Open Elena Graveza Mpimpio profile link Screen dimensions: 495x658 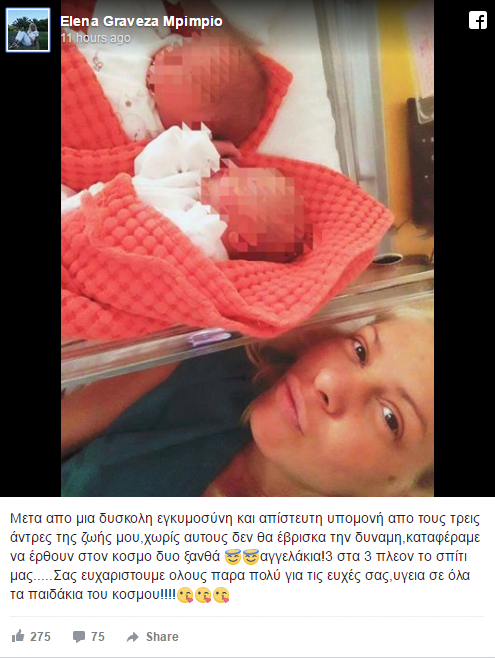(141, 21)
